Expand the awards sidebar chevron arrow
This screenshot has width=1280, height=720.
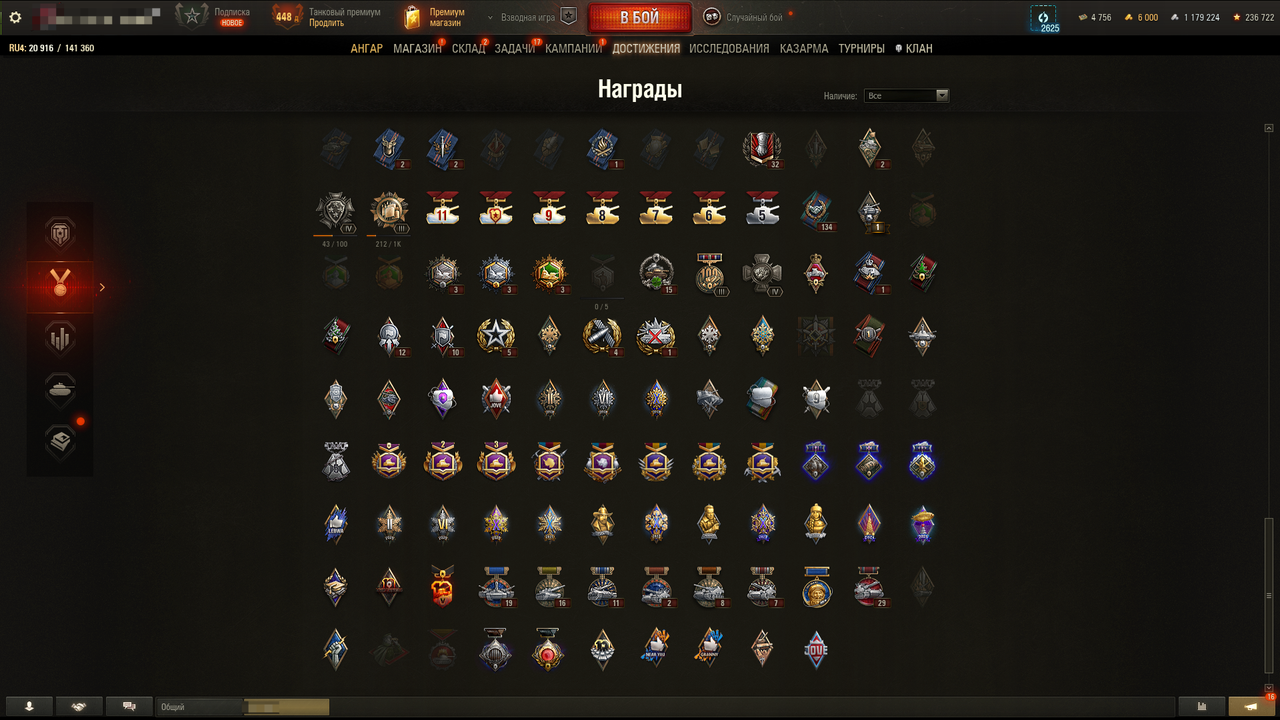pos(102,287)
